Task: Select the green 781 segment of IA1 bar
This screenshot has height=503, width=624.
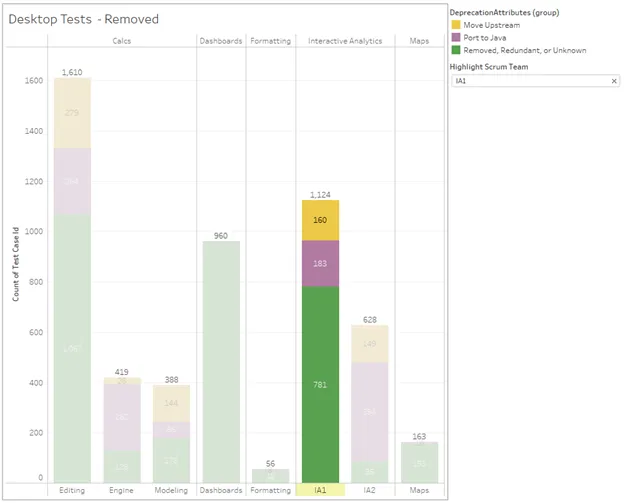Action: pyautogui.click(x=320, y=384)
